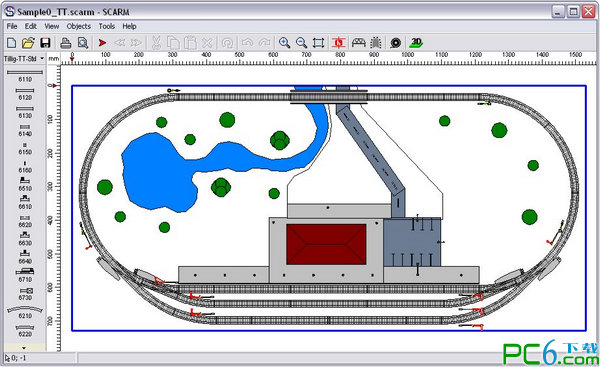Screen dimensions: 600x367
Task: Save the layout with the floppy disk icon
Action: pyautogui.click(x=46, y=42)
